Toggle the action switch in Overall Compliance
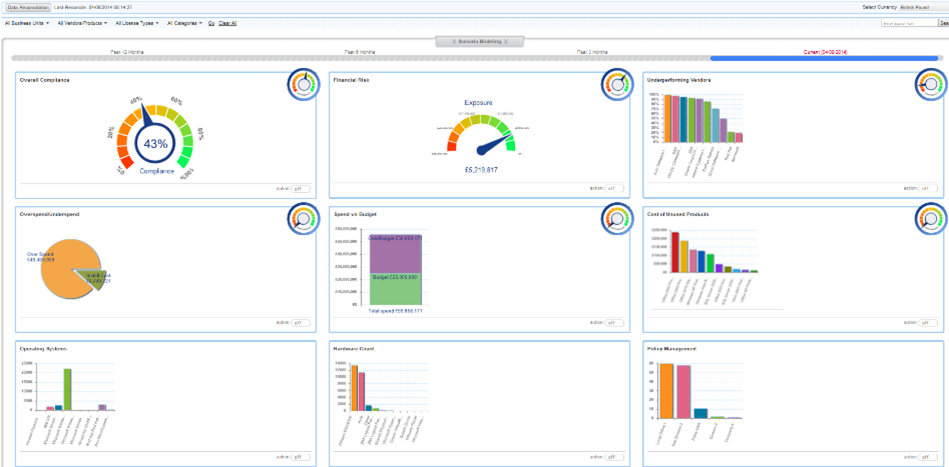 click(301, 188)
